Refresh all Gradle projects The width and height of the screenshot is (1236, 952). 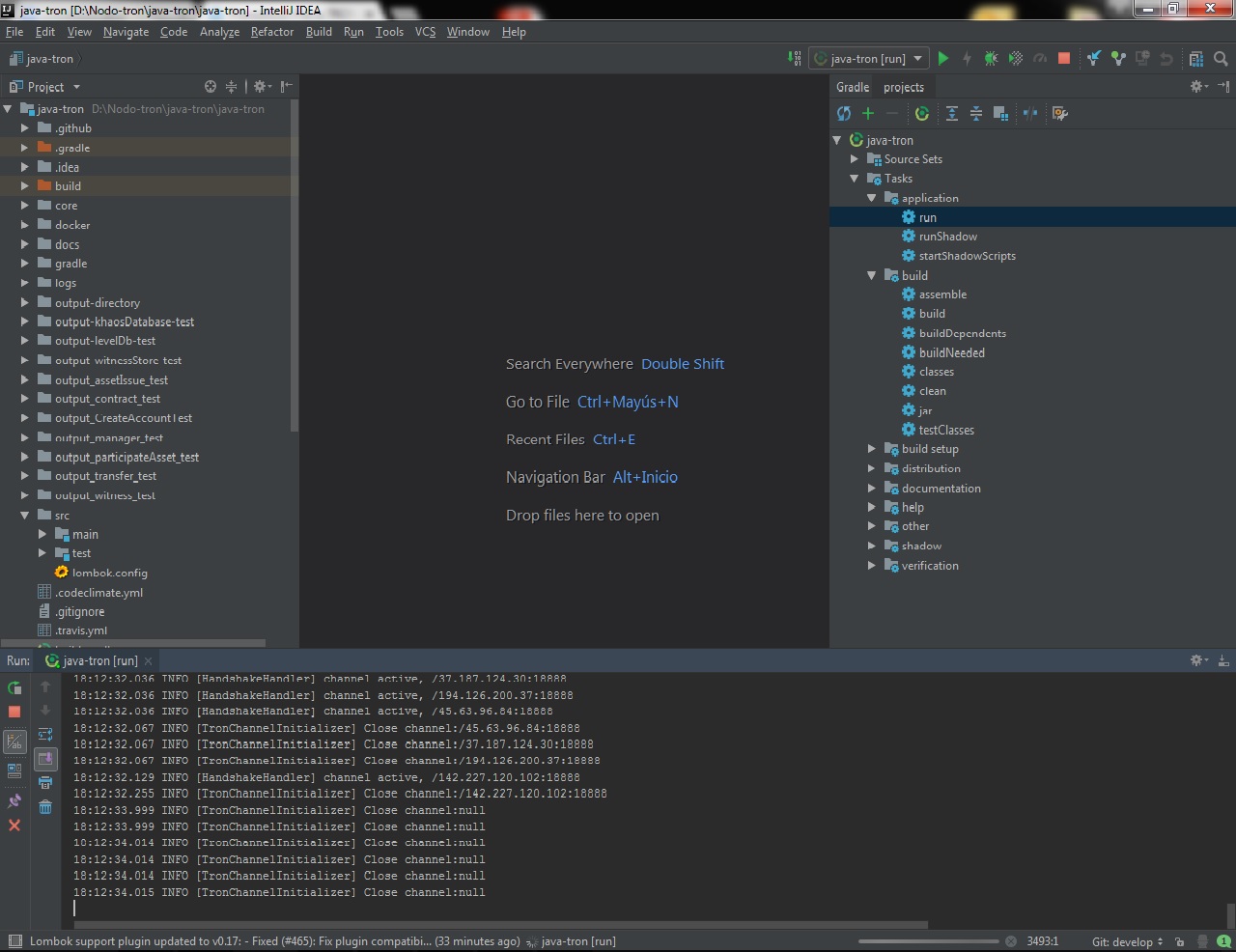pyautogui.click(x=844, y=113)
